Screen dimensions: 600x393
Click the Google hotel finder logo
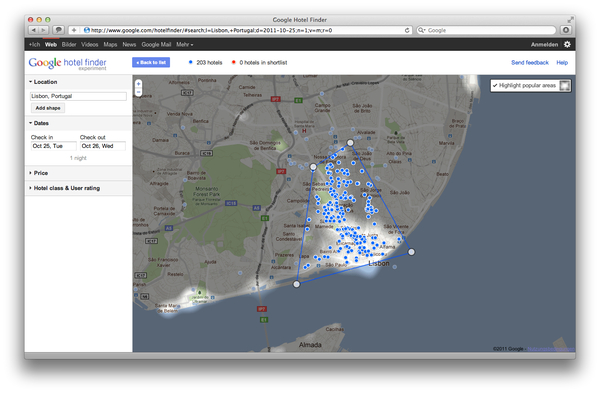point(67,63)
